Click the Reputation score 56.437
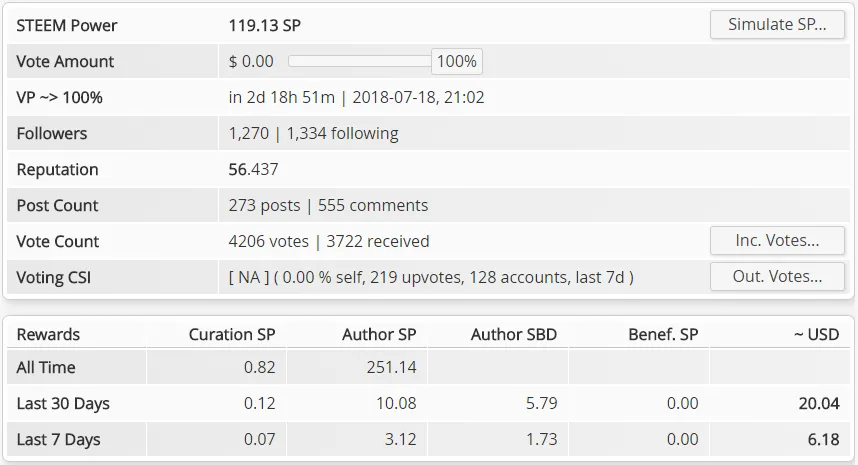The height and width of the screenshot is (465, 858). [x=253, y=170]
